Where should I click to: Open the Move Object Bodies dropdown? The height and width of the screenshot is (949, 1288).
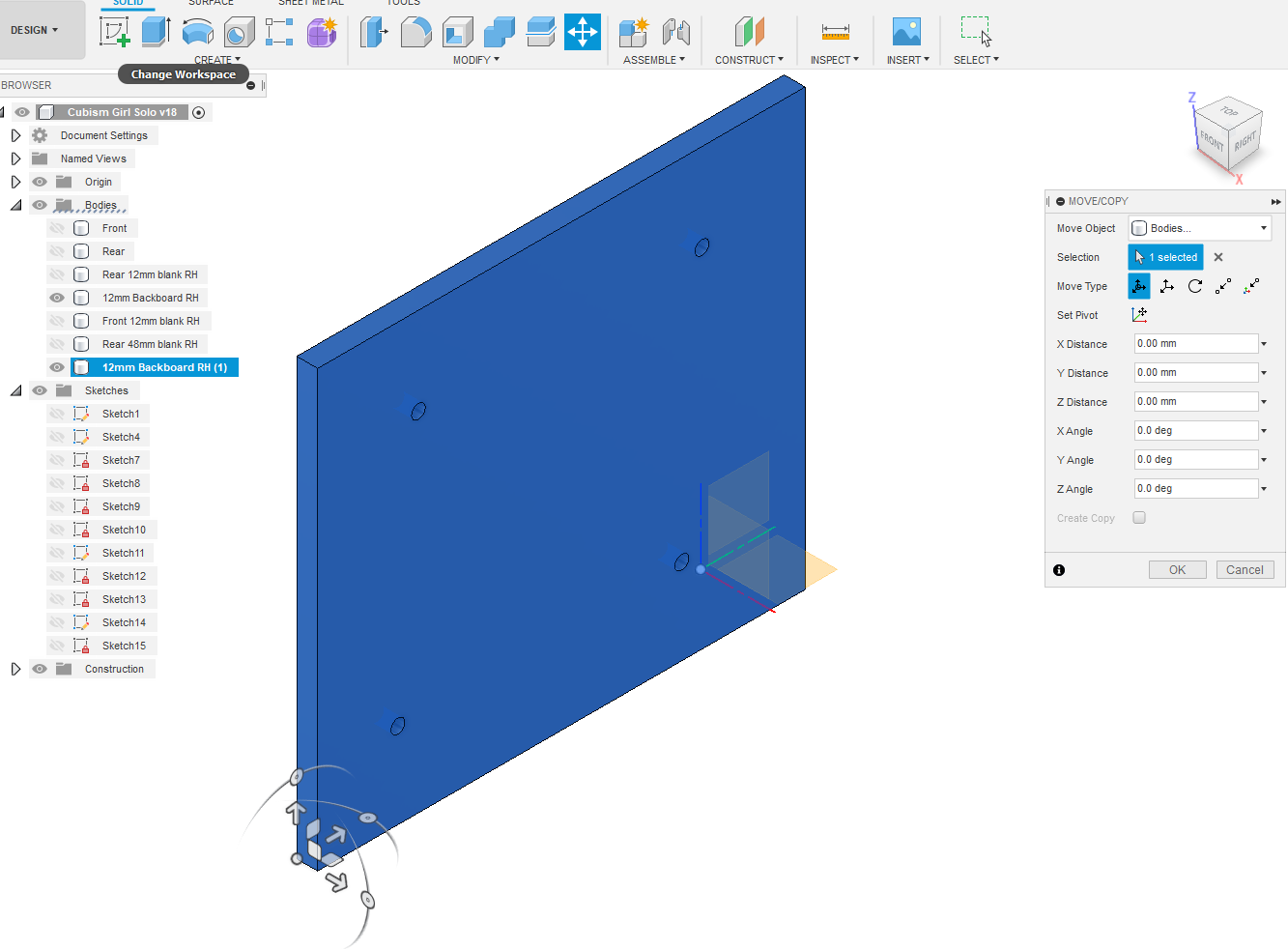click(x=1199, y=228)
